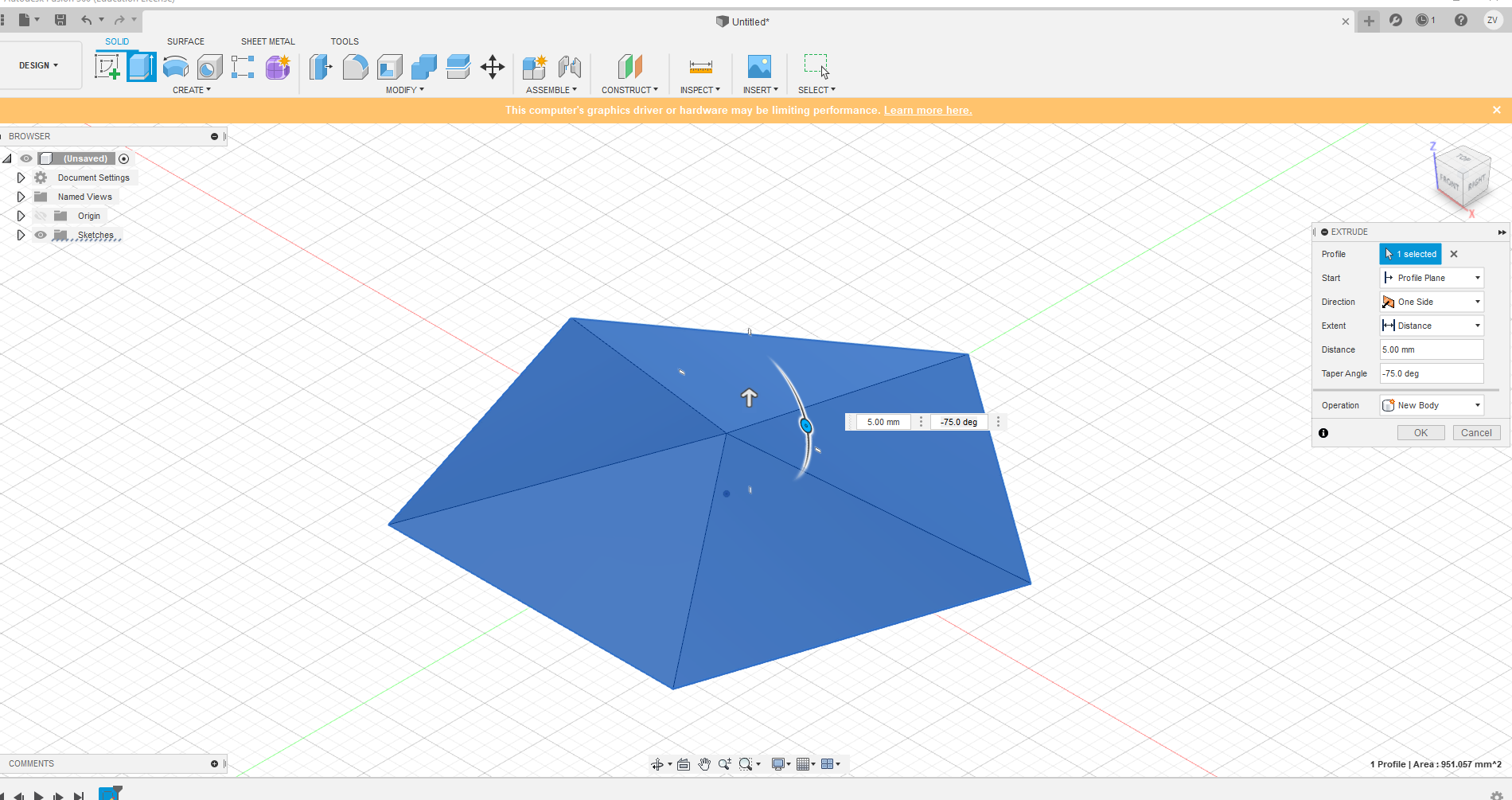Expand the Sketches node
Viewport: 1512px width, 800px height.
click(21, 235)
